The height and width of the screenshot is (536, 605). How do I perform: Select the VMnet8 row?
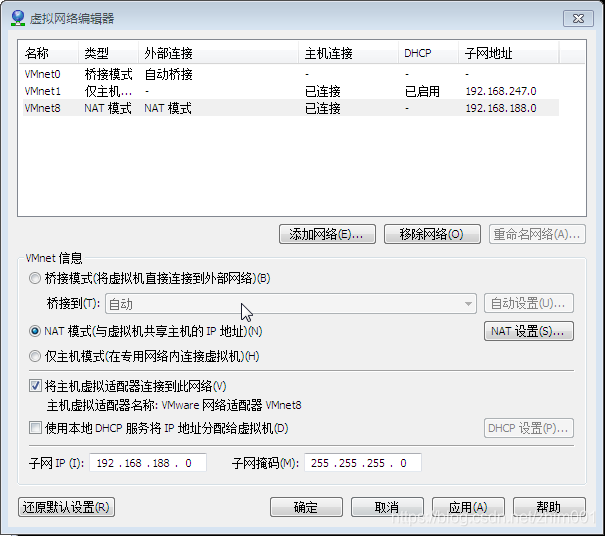click(x=291, y=108)
